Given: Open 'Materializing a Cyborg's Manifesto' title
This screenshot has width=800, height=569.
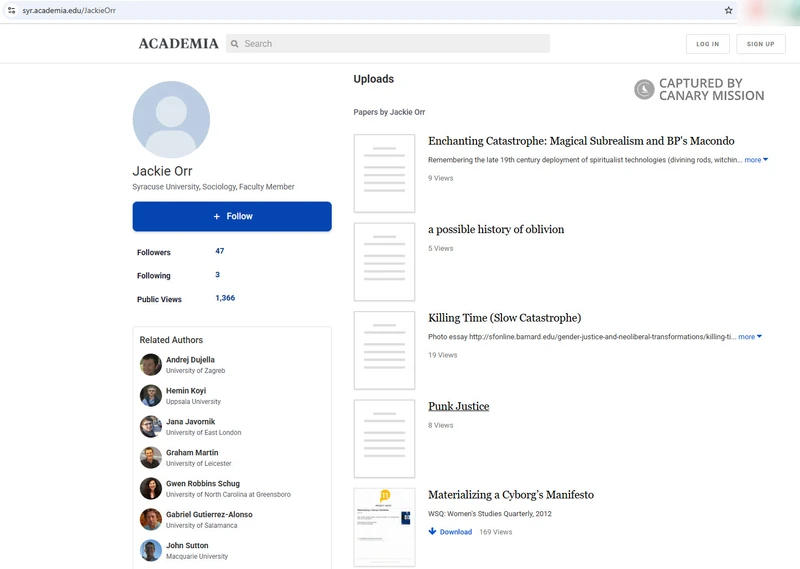Looking at the screenshot, I should [511, 495].
